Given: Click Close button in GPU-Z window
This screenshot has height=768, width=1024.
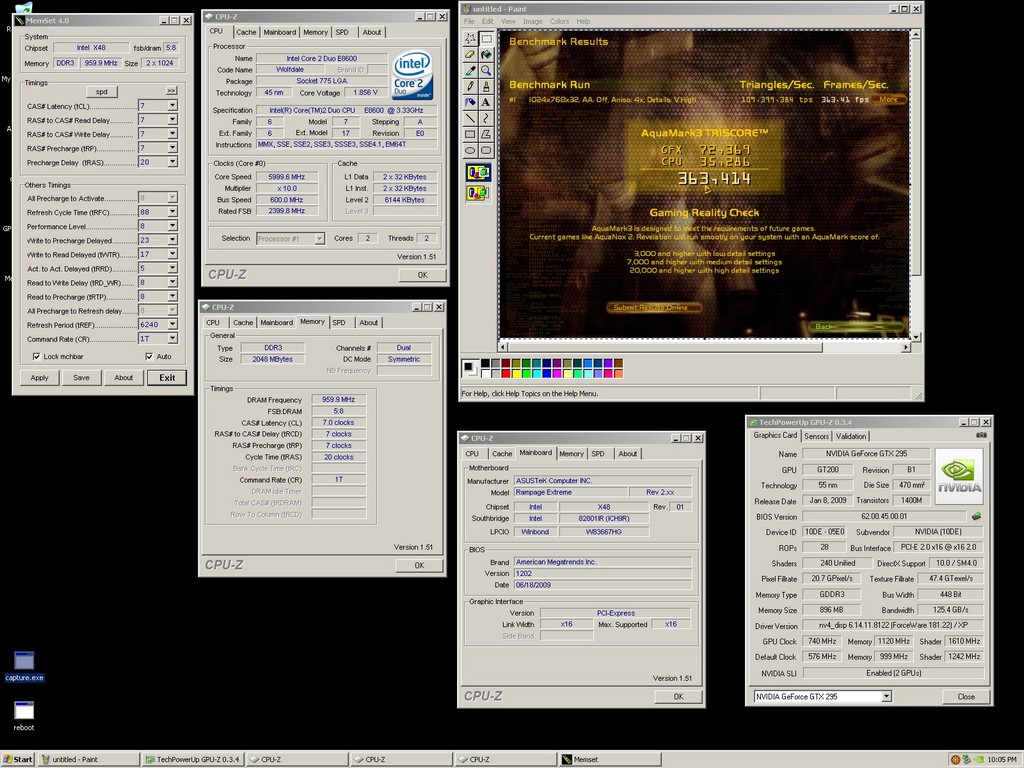Looking at the screenshot, I should pyautogui.click(x=966, y=696).
